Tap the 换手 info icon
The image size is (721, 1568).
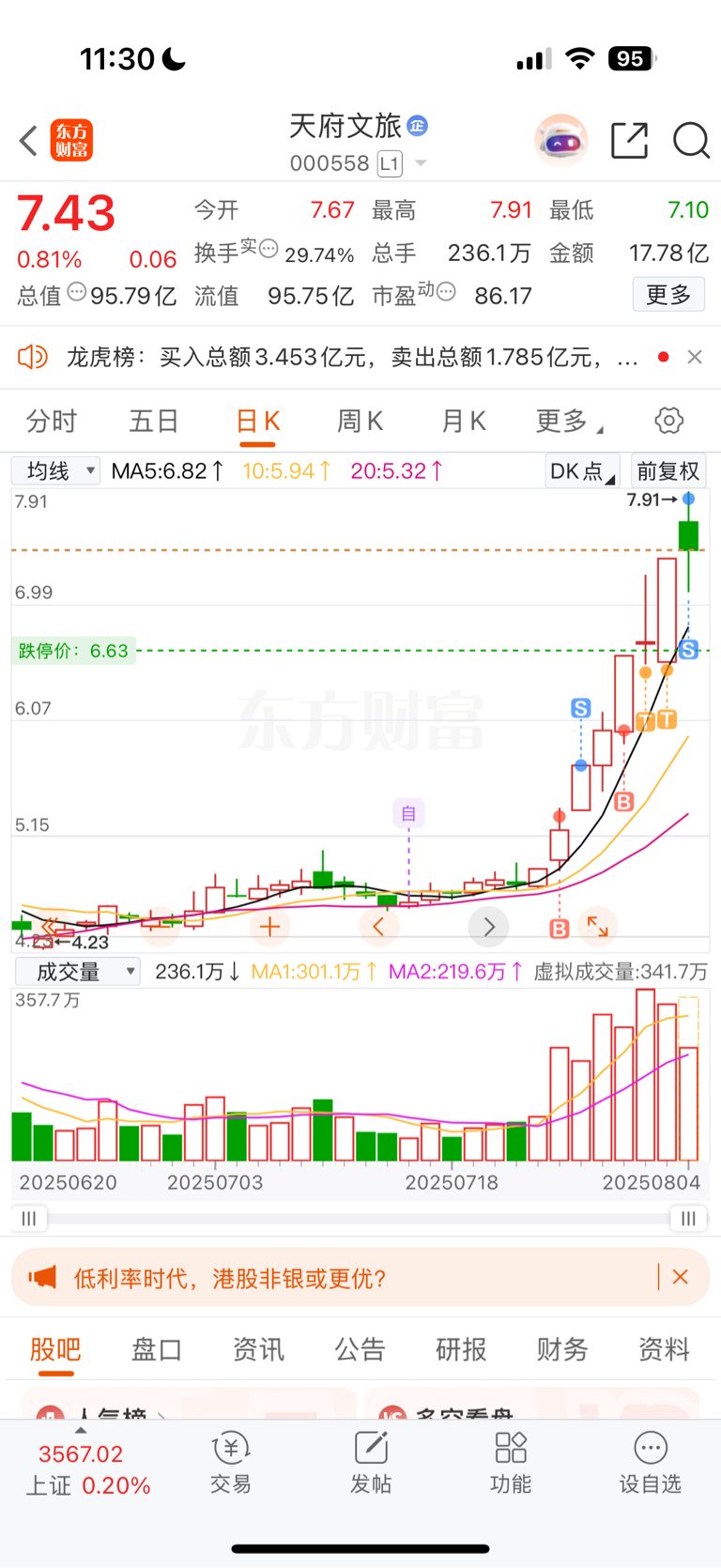[x=268, y=249]
